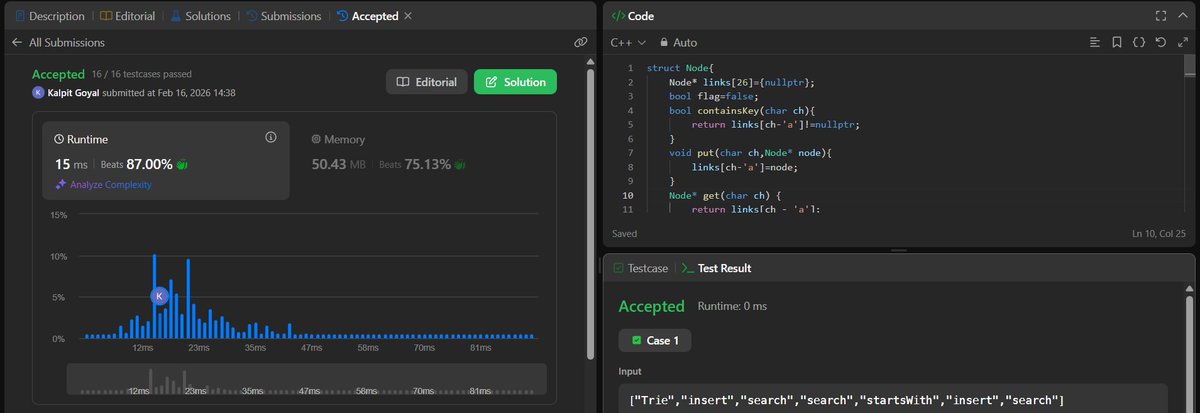Click the full screen icon in Code header
This screenshot has width=1200, height=413.
point(1160,16)
